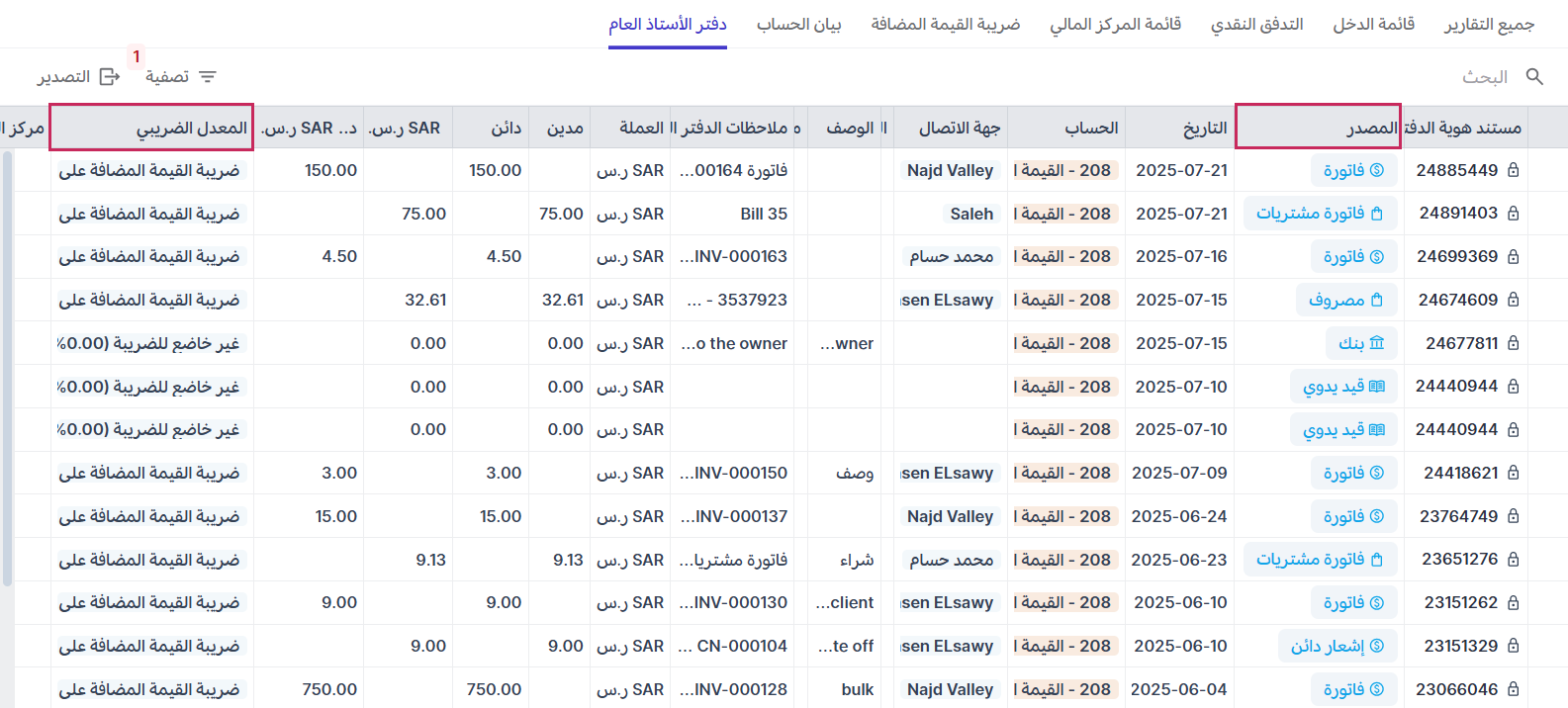Image resolution: width=1568 pixels, height=708 pixels.
Task: Select the جميع التقارير tab
Action: pyautogui.click(x=1489, y=24)
